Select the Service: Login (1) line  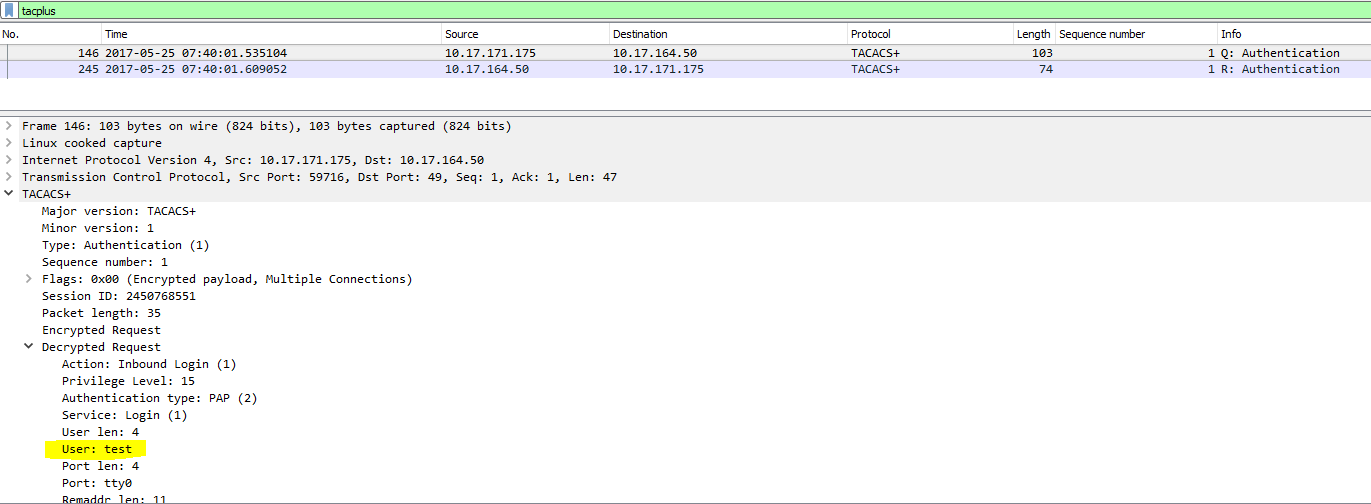click(x=125, y=415)
